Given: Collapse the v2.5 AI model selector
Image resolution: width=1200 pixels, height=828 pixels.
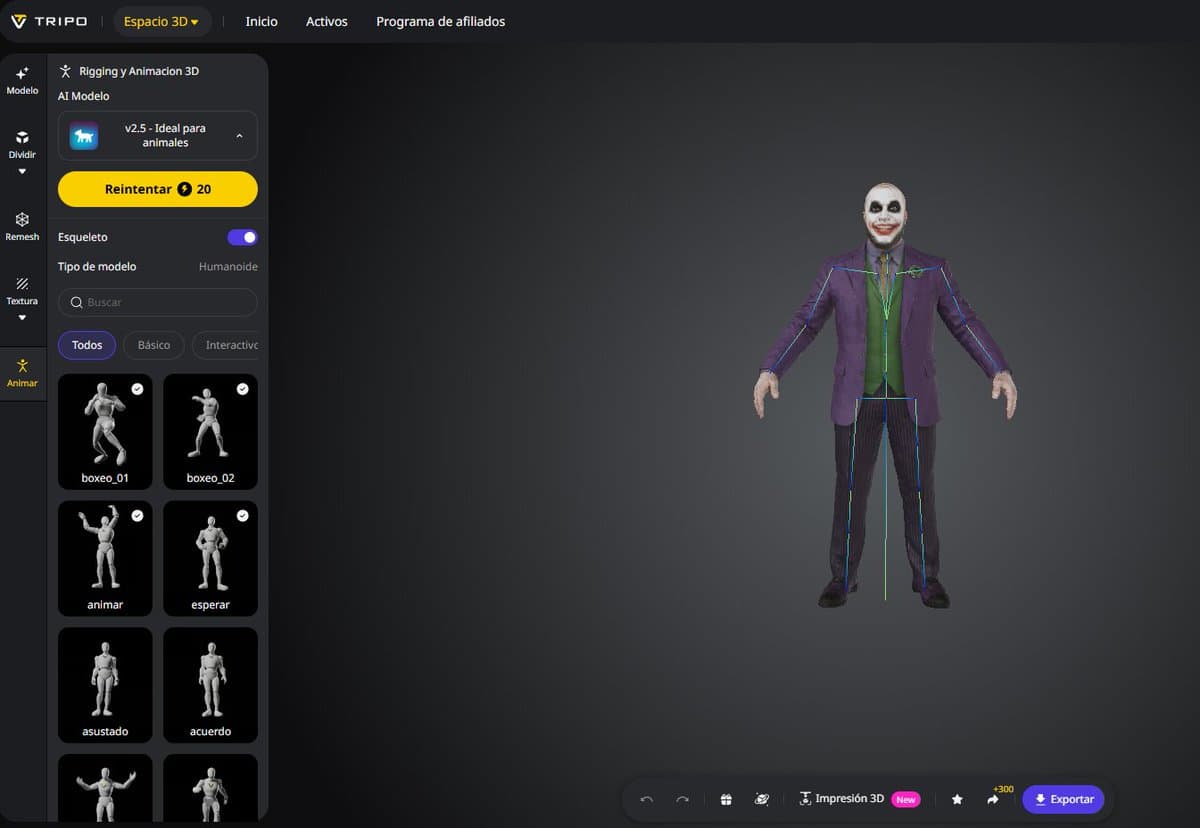Looking at the screenshot, I should (x=239, y=135).
